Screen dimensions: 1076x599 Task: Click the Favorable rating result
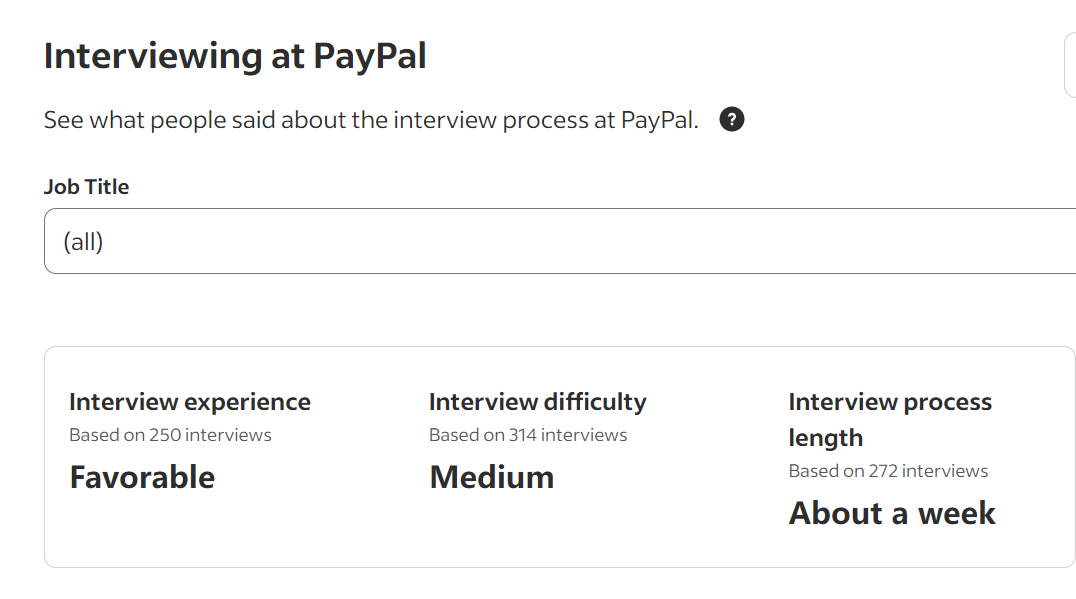coord(142,478)
